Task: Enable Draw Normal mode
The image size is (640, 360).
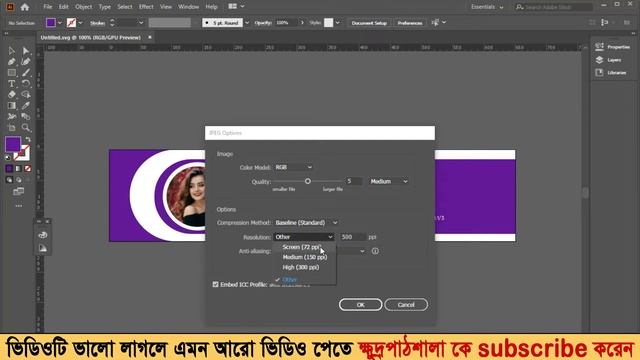Action: (x=9, y=180)
